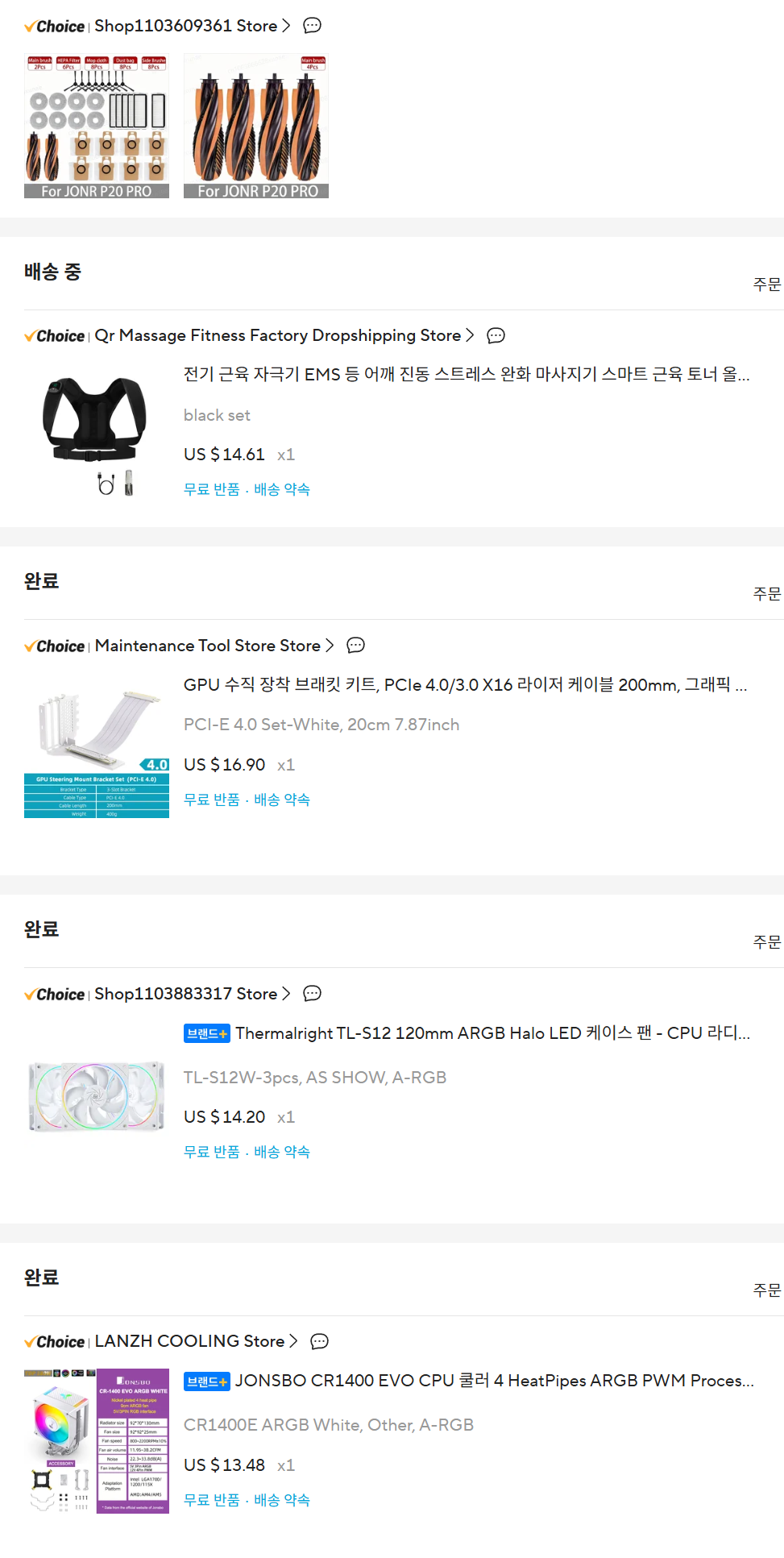
Task: Open chat with Maintenance Tool Store
Action: [x=355, y=646]
